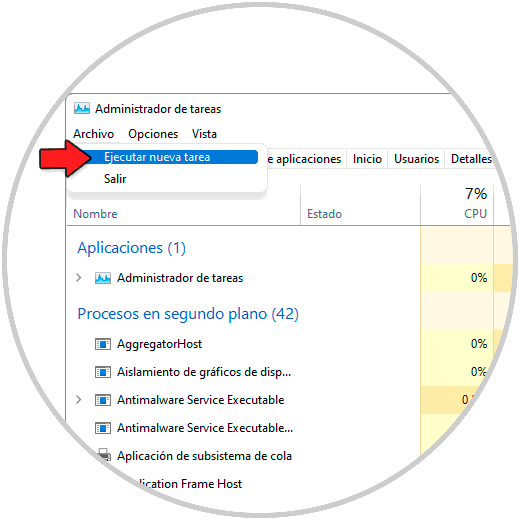This screenshot has width=520, height=520.
Task: Click the Aplicación de subsistema de cola printer icon
Action: pos(104,455)
